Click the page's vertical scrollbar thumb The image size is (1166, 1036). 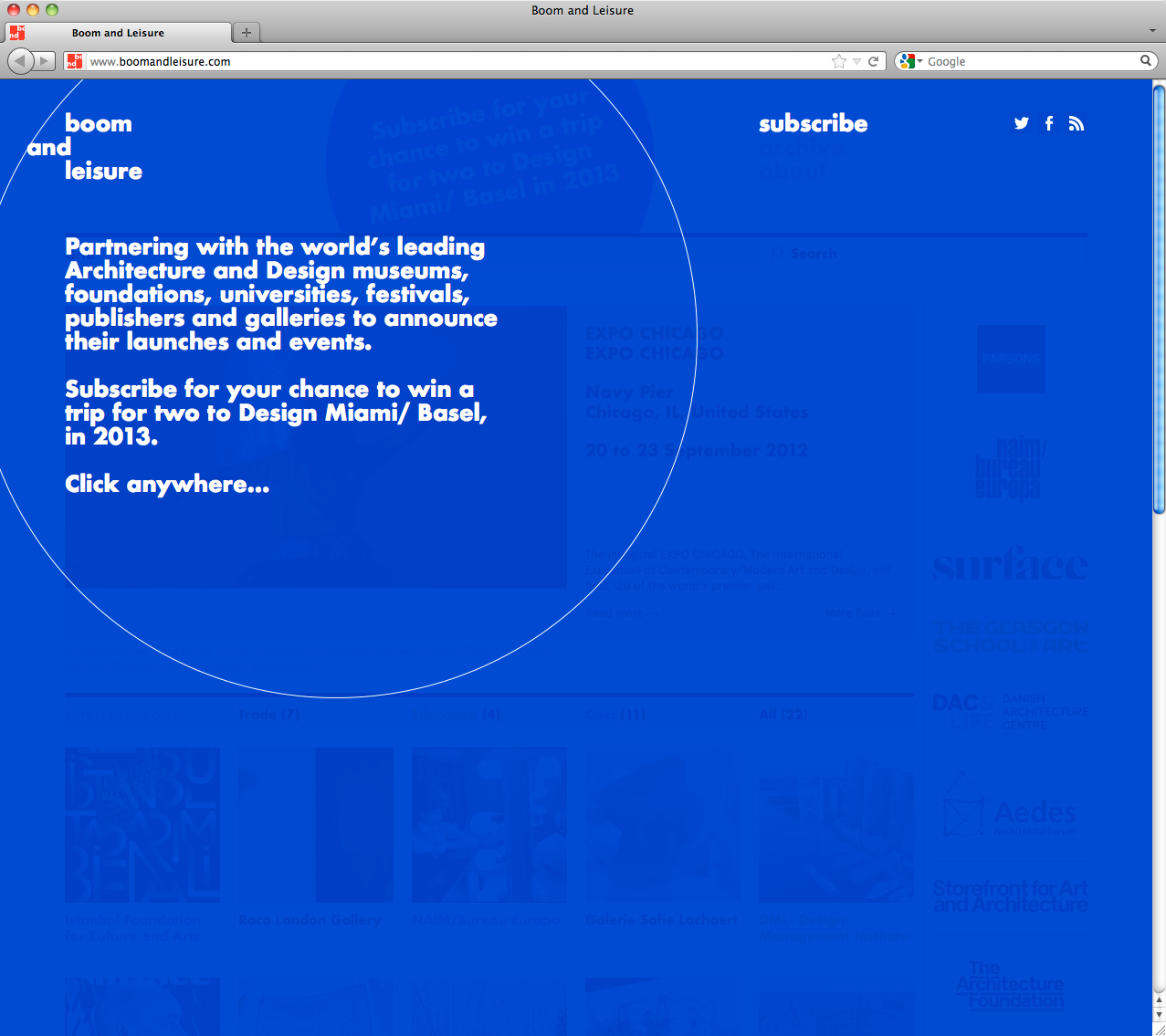click(x=1159, y=298)
